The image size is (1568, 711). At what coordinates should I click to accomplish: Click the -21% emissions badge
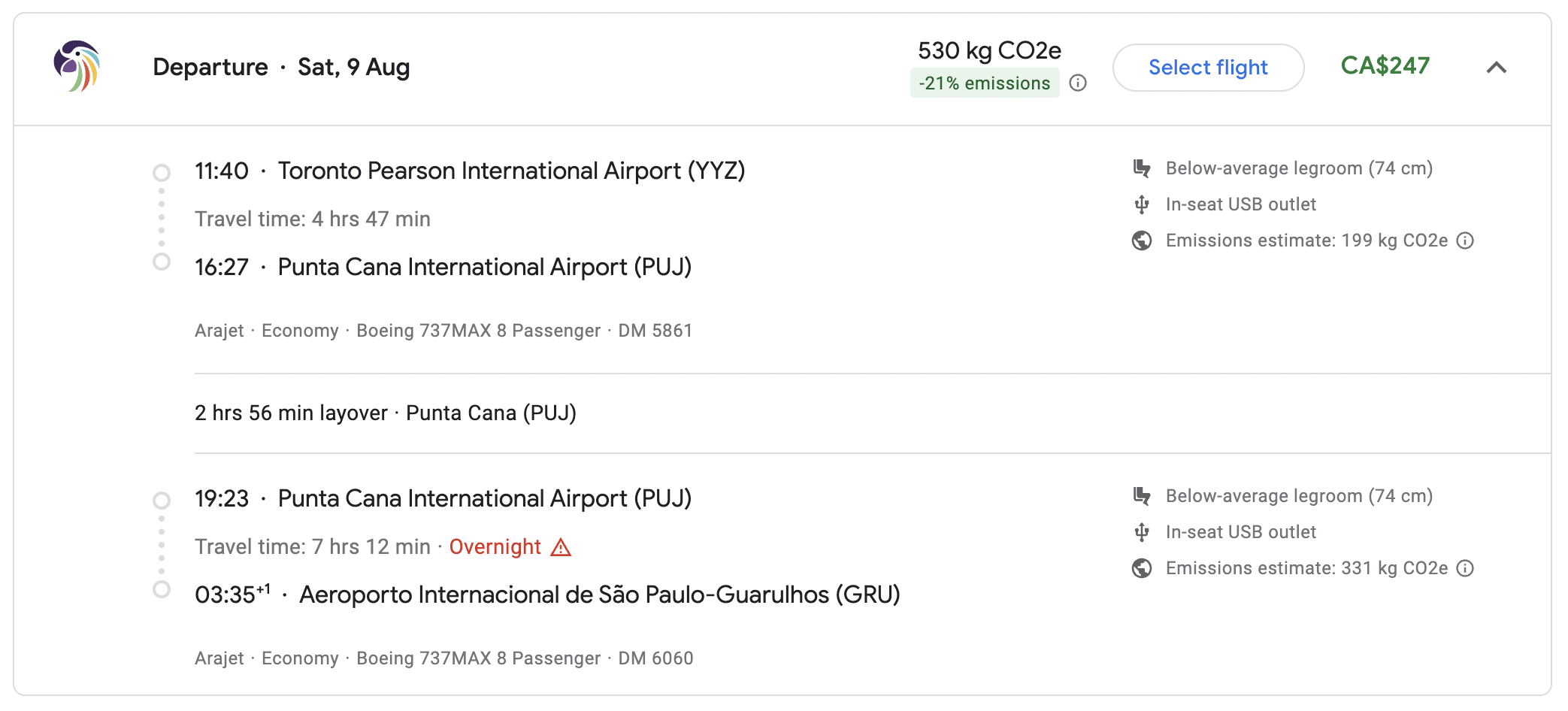click(x=984, y=83)
